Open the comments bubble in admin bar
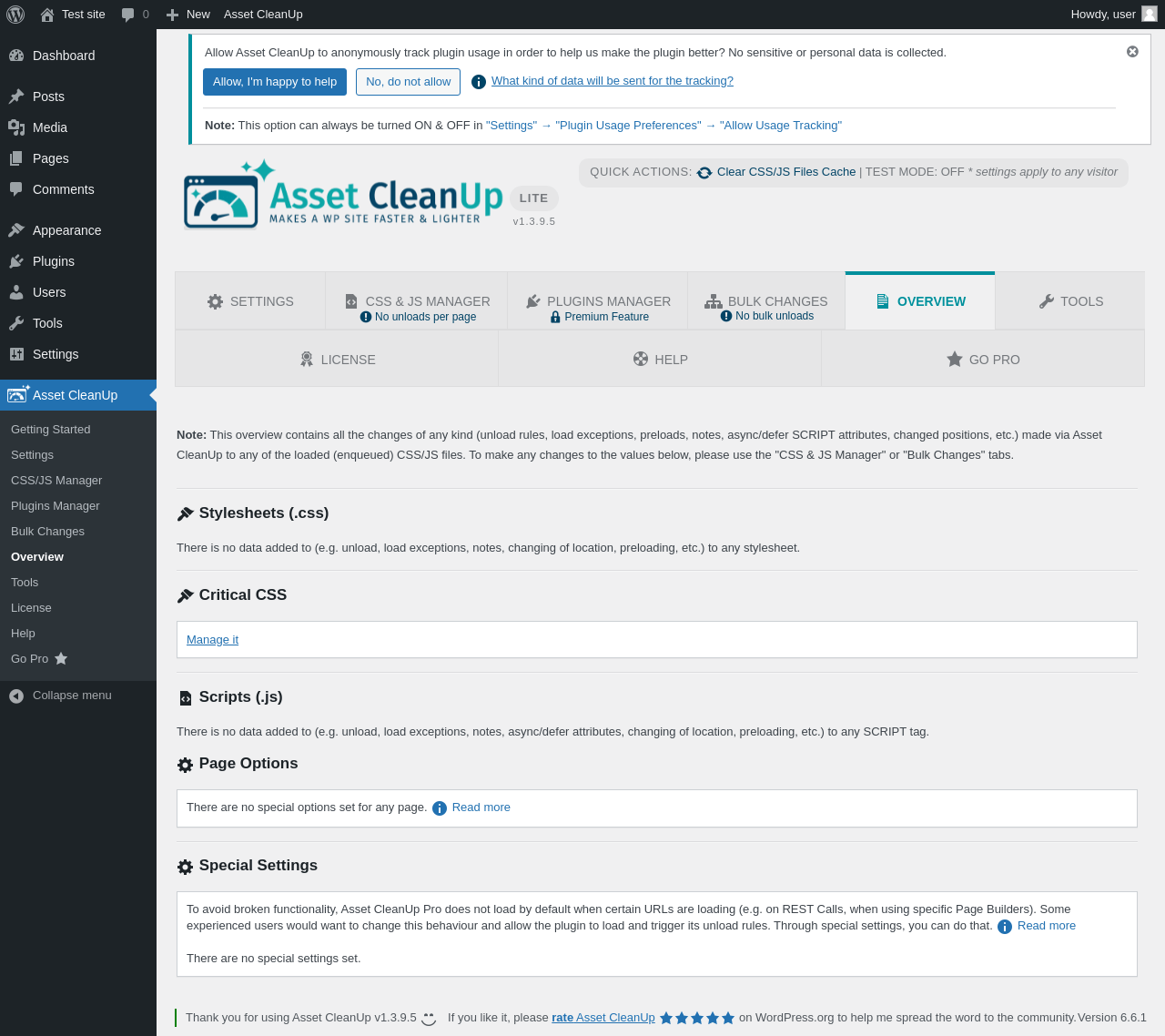Viewport: 1165px width, 1036px height. (135, 15)
